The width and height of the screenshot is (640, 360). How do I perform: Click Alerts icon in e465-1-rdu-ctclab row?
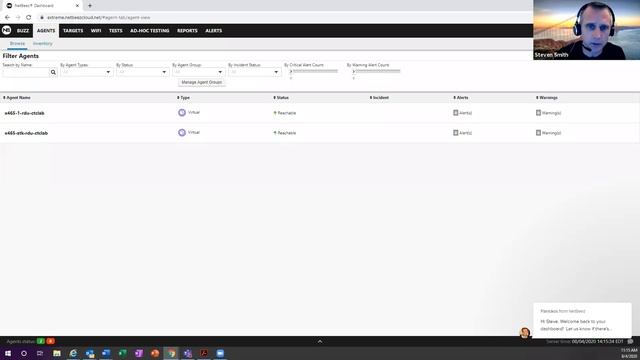coord(456,113)
